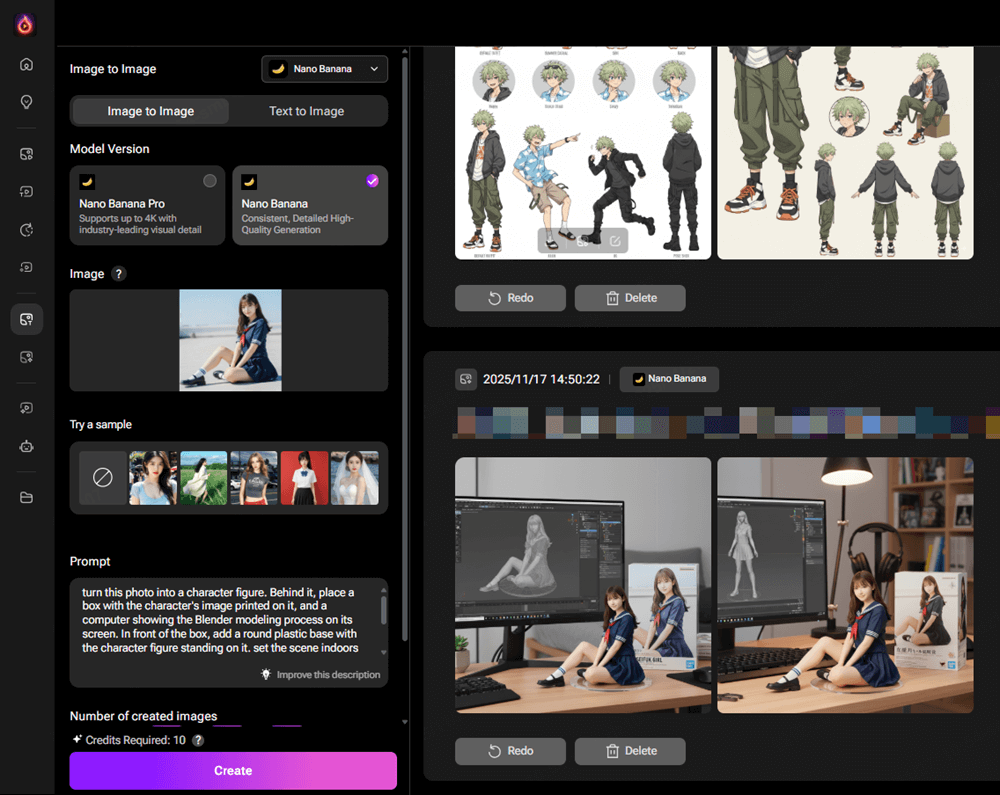Select the Nano Banana Pro model option
Screen dimensions: 1000x795
pos(148,206)
